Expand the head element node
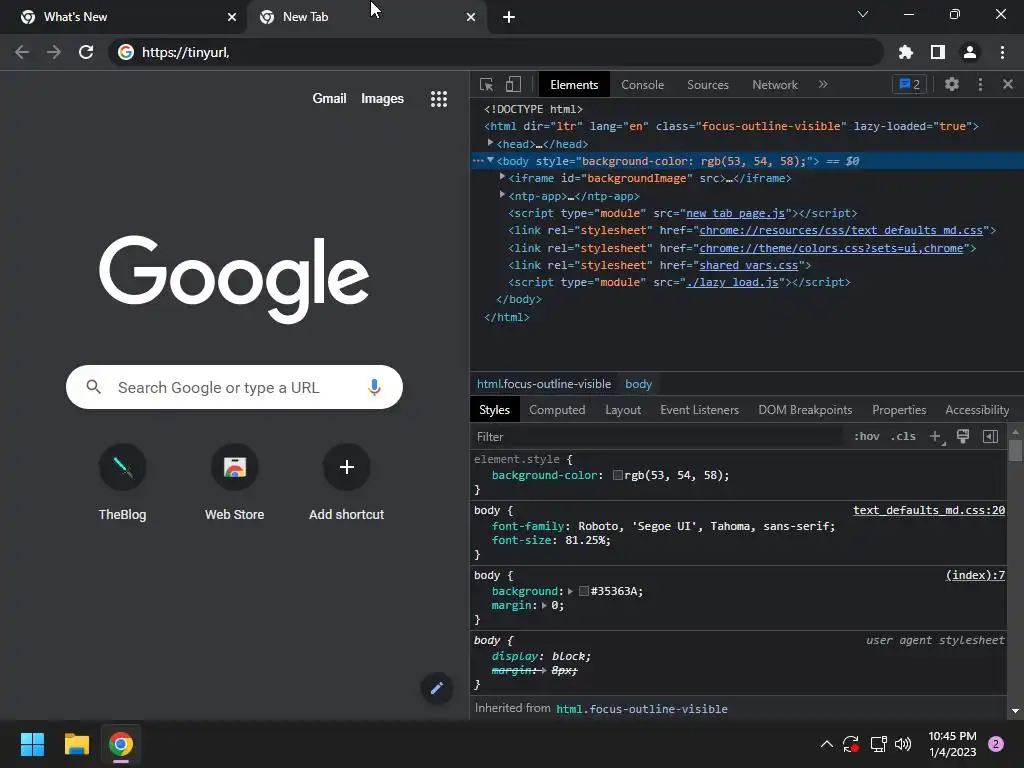 490,143
